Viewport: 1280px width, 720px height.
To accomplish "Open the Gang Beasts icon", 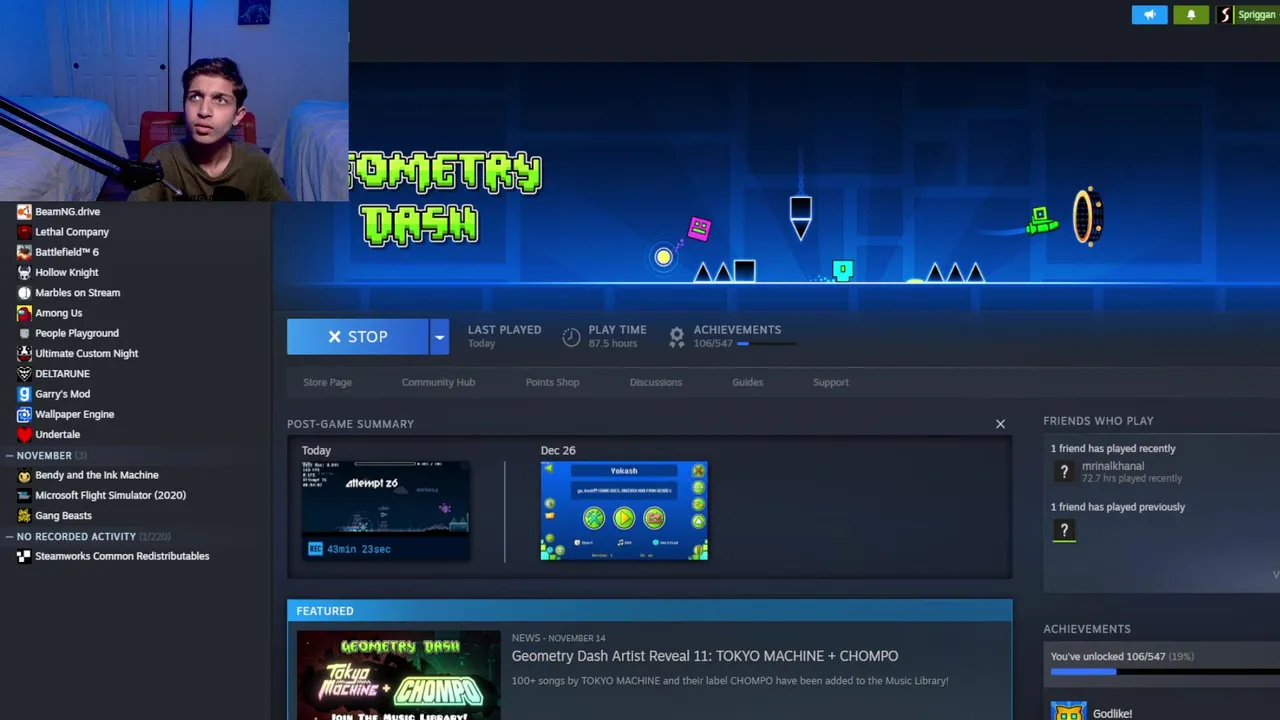I will click(24, 516).
